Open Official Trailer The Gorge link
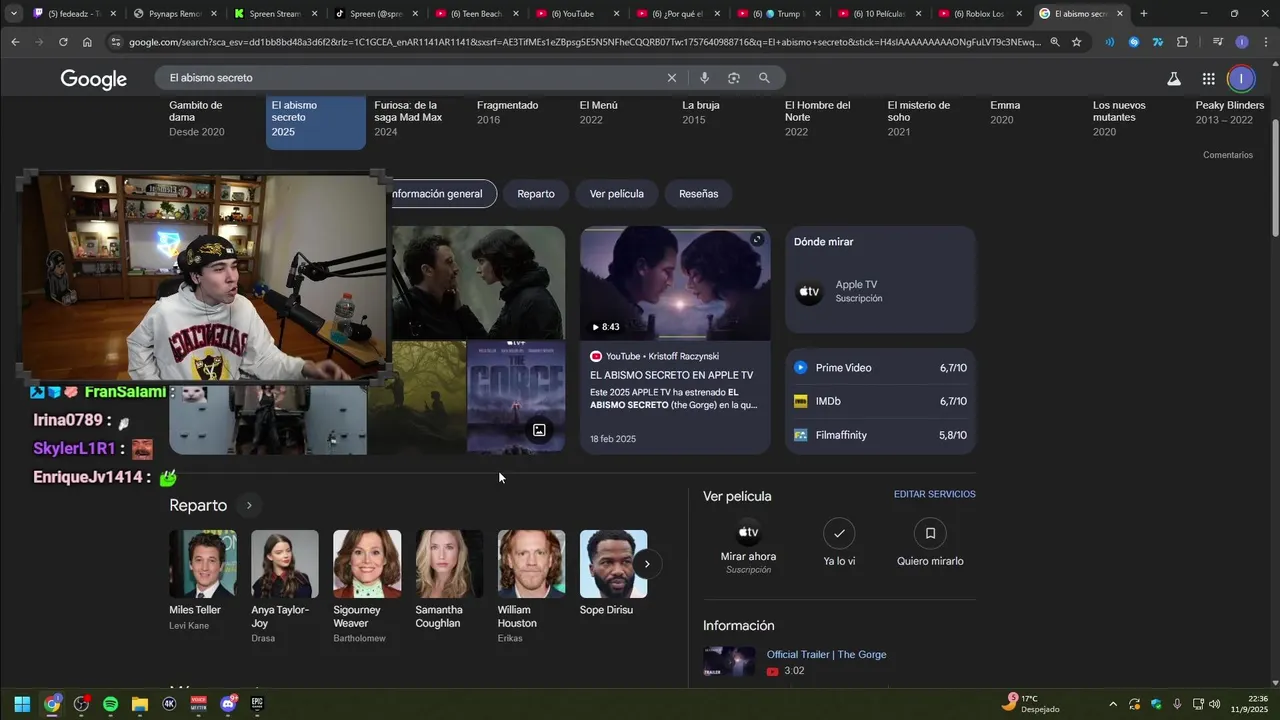1280x720 pixels. (826, 654)
